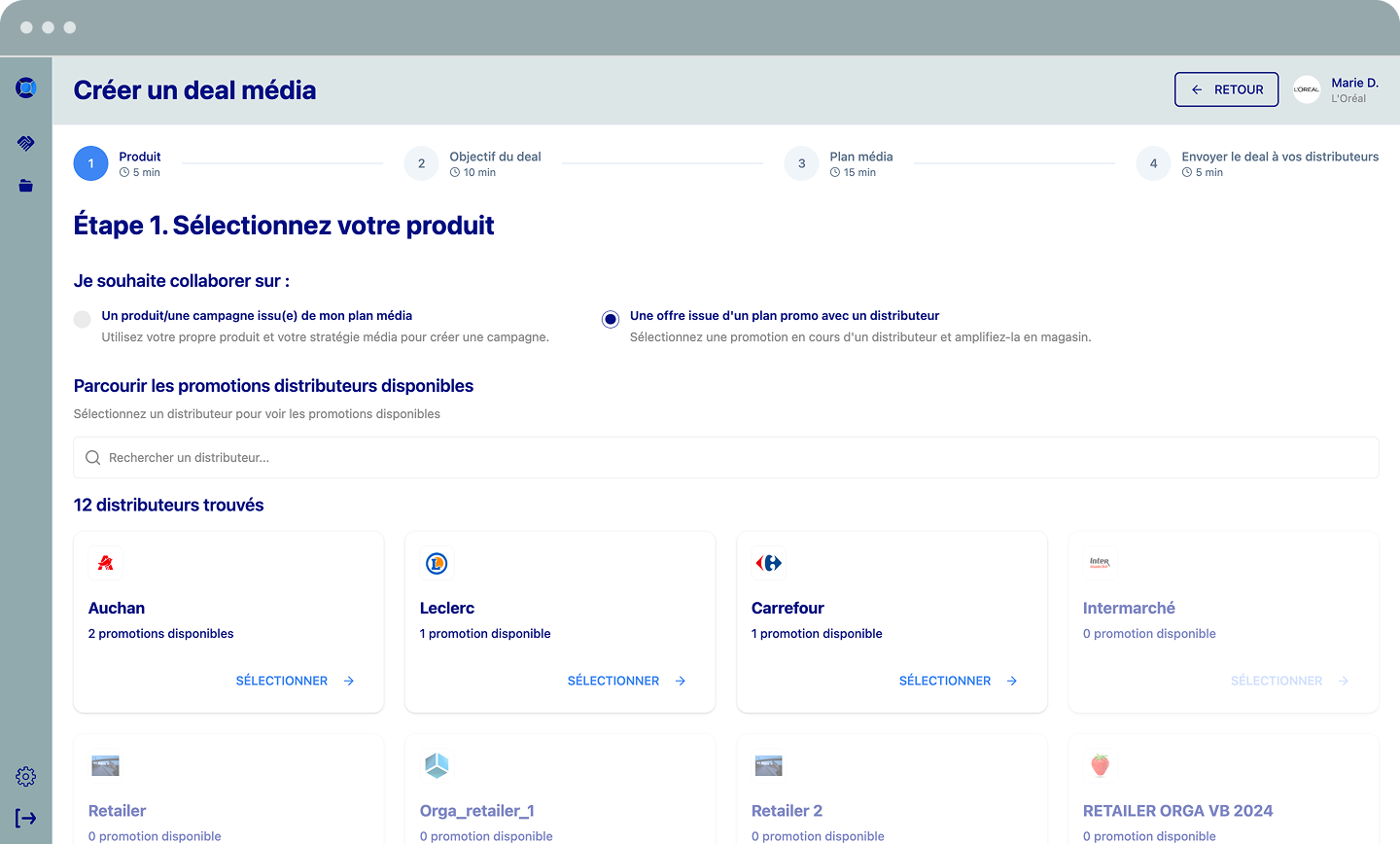Click the Retailer 2 thumbnail image
Screen dimensions: 1400x844
coord(768,766)
